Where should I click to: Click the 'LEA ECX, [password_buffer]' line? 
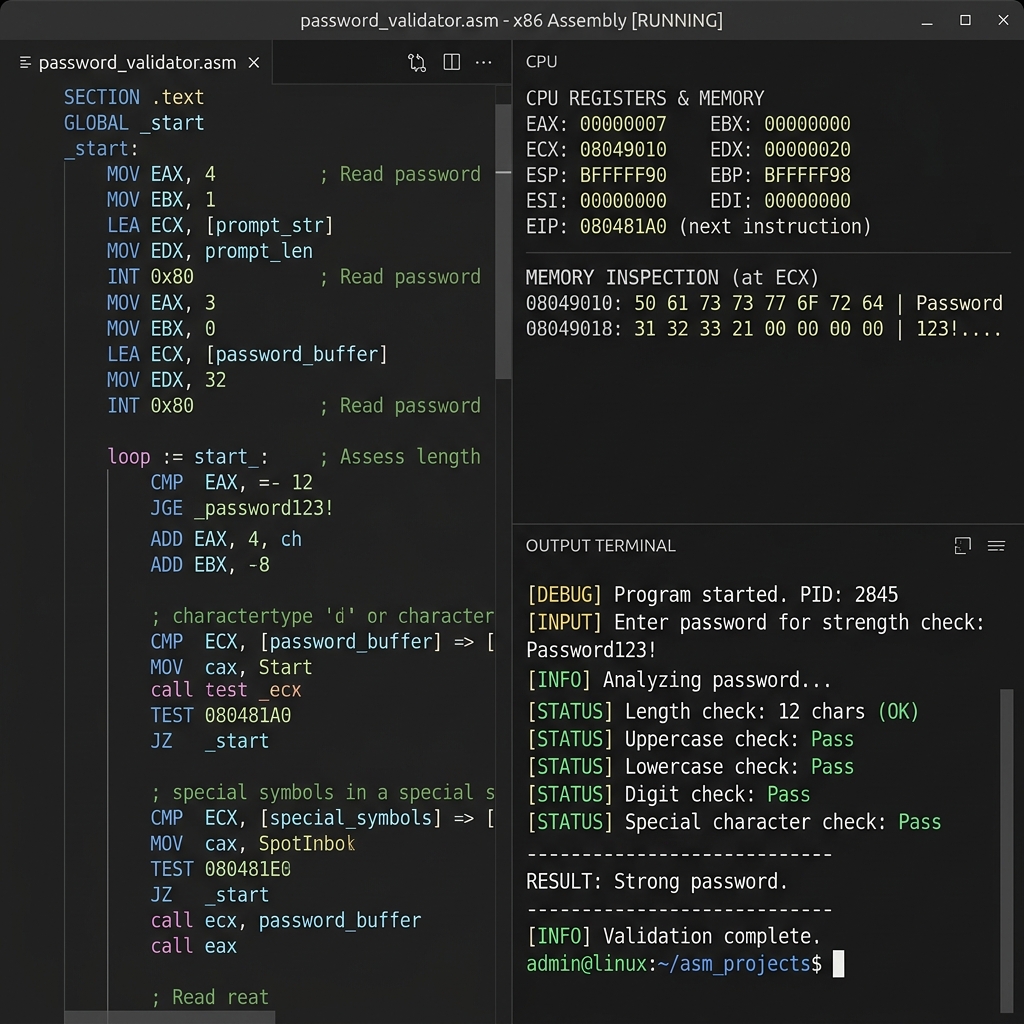point(247,354)
